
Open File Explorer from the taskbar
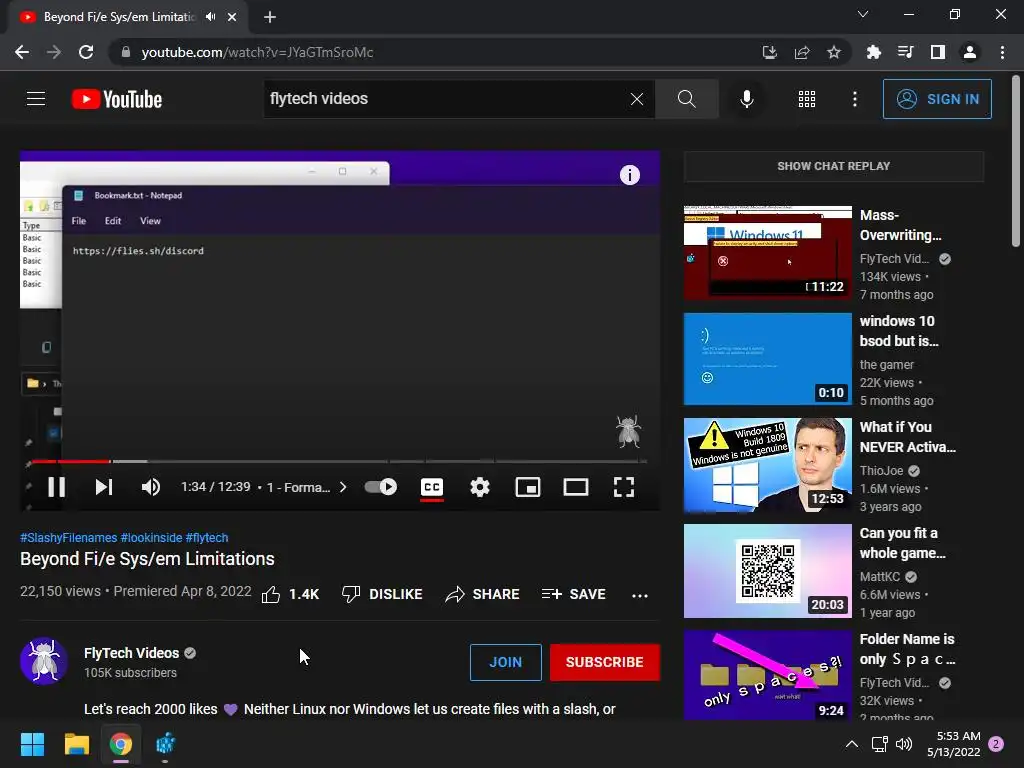[x=76, y=744]
